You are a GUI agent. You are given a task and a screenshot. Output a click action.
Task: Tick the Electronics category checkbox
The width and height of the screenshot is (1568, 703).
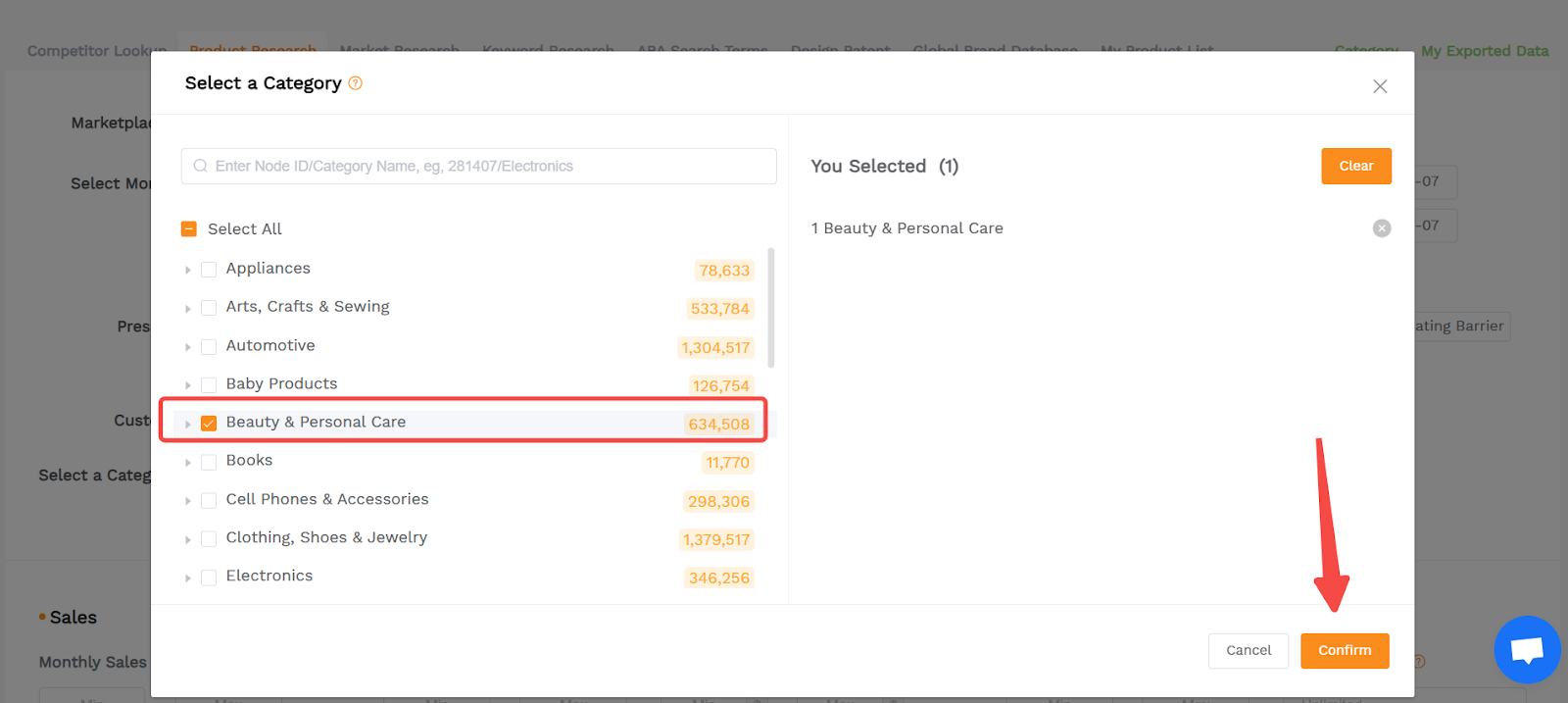[209, 577]
